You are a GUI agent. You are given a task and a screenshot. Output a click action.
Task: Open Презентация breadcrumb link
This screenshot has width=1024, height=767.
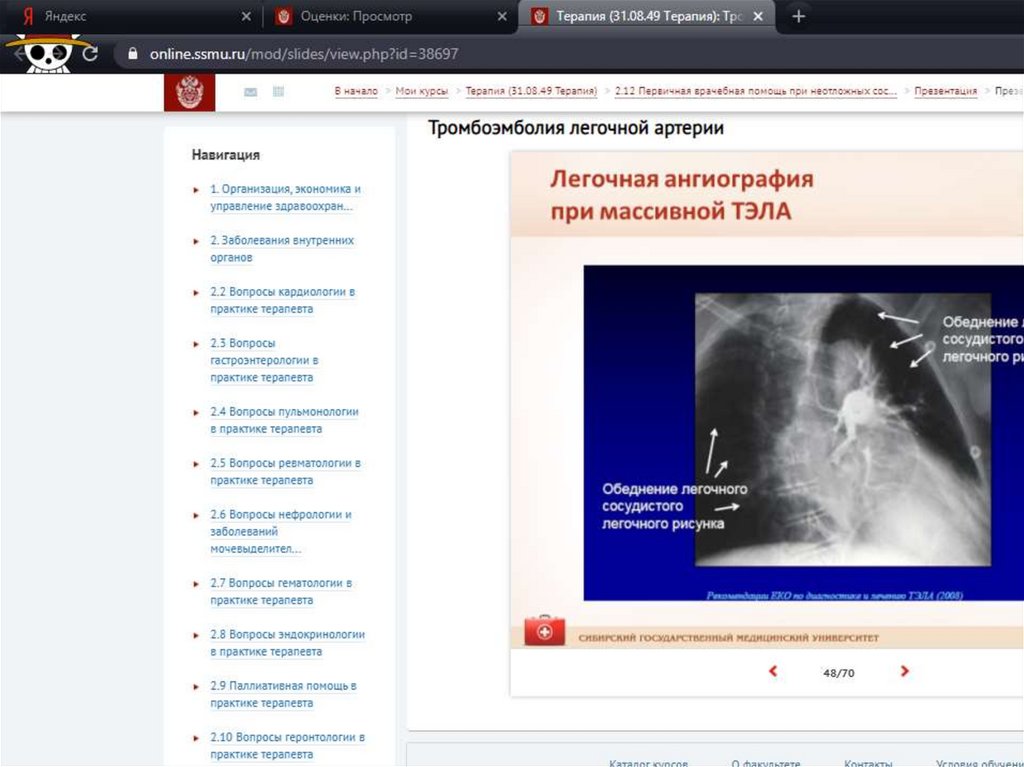coord(946,91)
